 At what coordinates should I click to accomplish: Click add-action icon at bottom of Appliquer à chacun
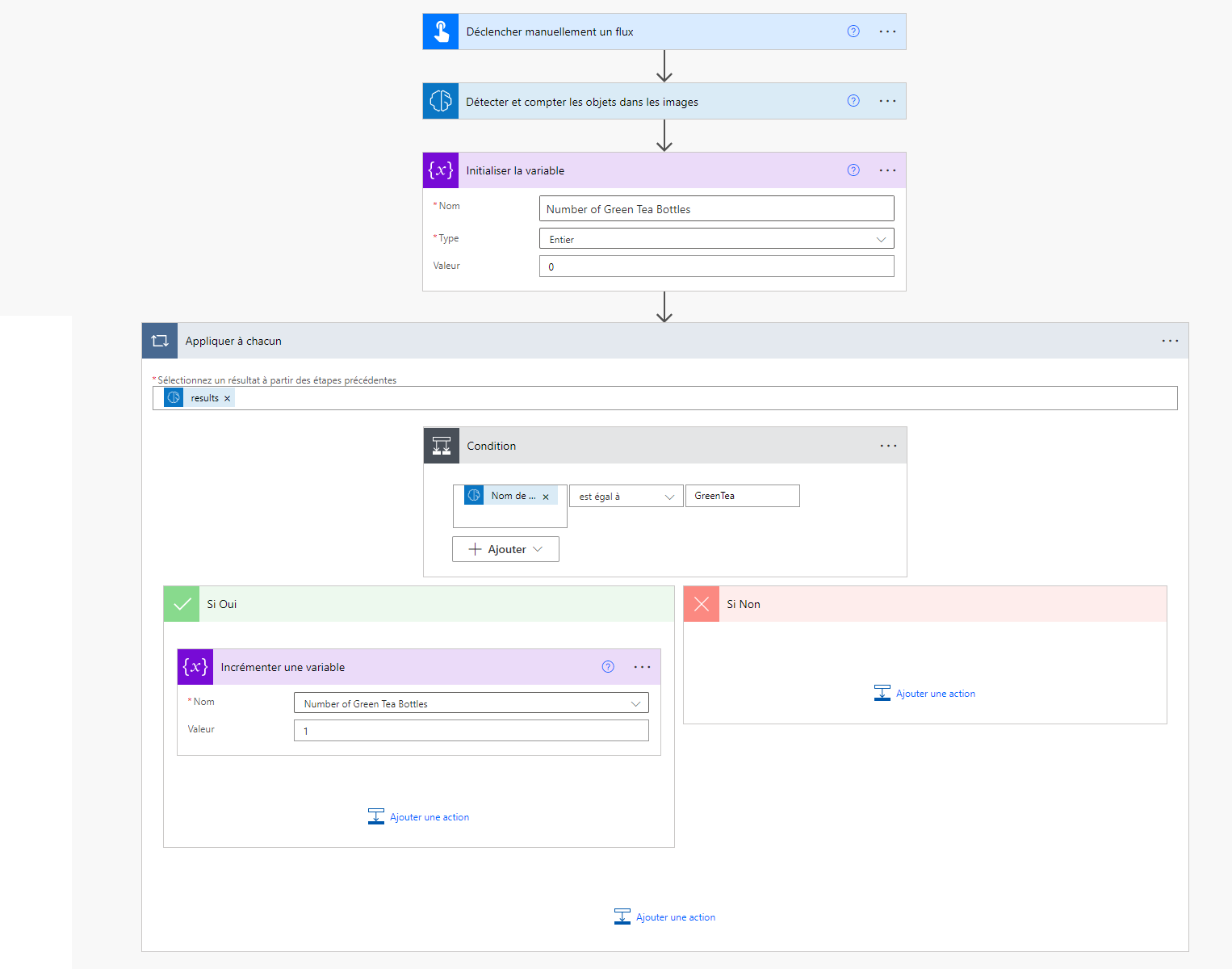tap(622, 917)
